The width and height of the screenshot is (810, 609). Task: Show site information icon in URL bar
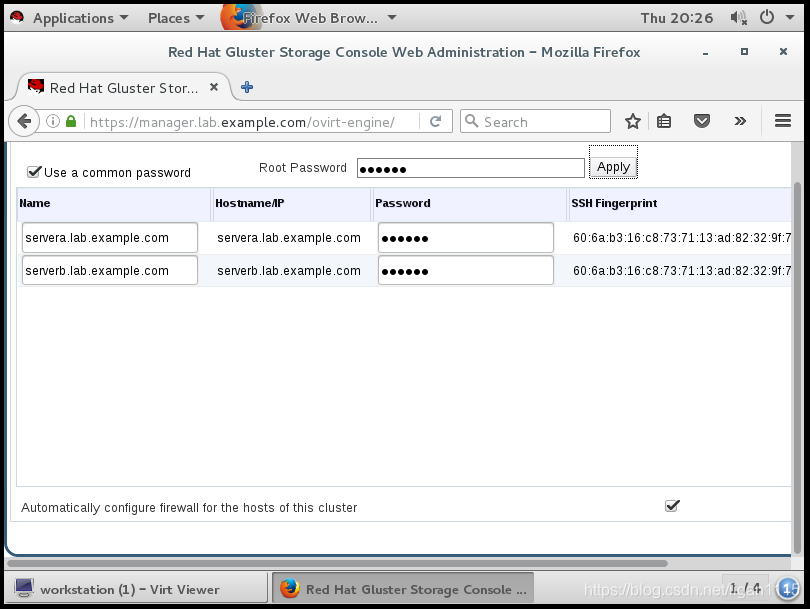coord(53,121)
